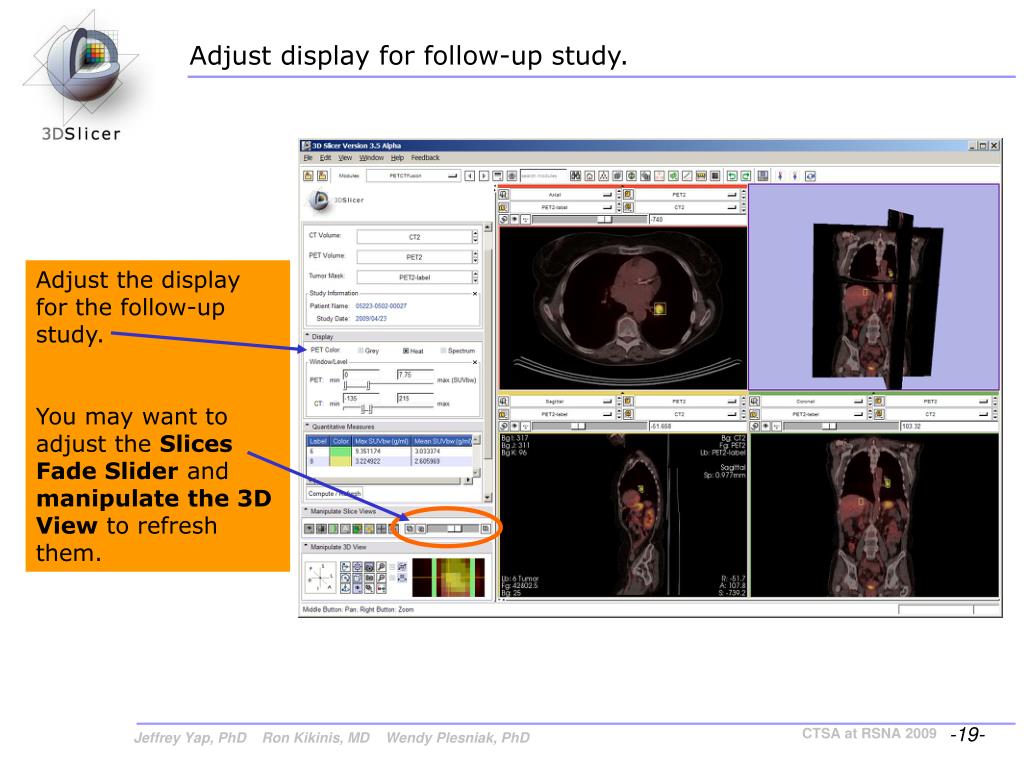This screenshot has height=768, width=1024.
Task: Click the axial slice offset slider
Action: 589,219
